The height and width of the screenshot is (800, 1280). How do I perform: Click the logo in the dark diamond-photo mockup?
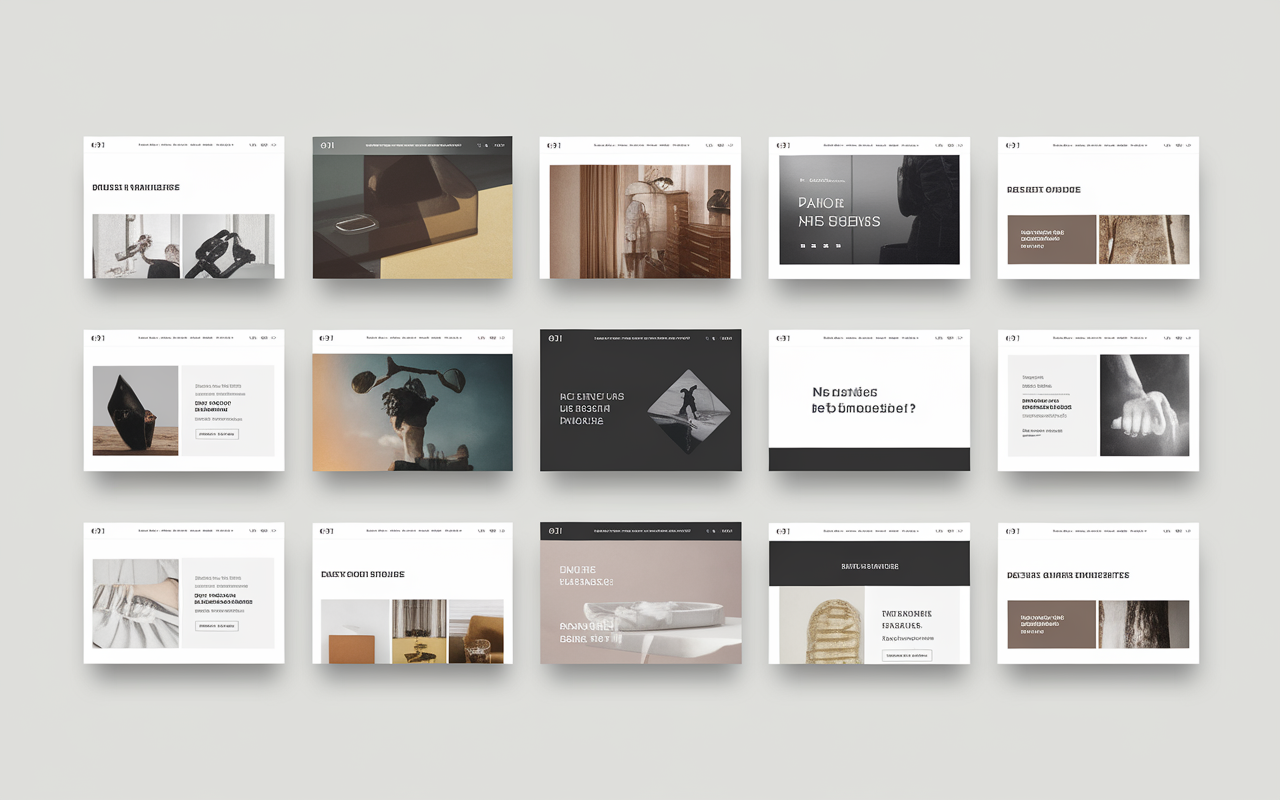point(554,338)
